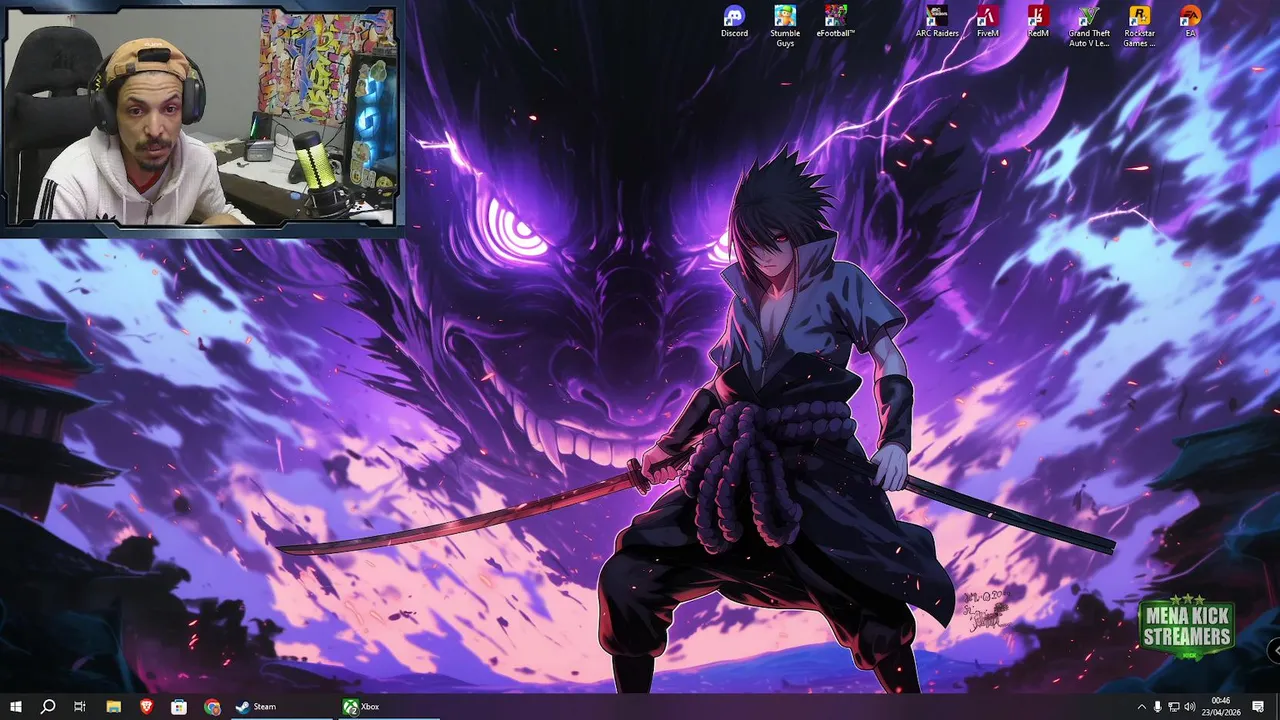Screen dimensions: 1280x720
Task: Click the webcam overlay feed
Action: click(202, 117)
